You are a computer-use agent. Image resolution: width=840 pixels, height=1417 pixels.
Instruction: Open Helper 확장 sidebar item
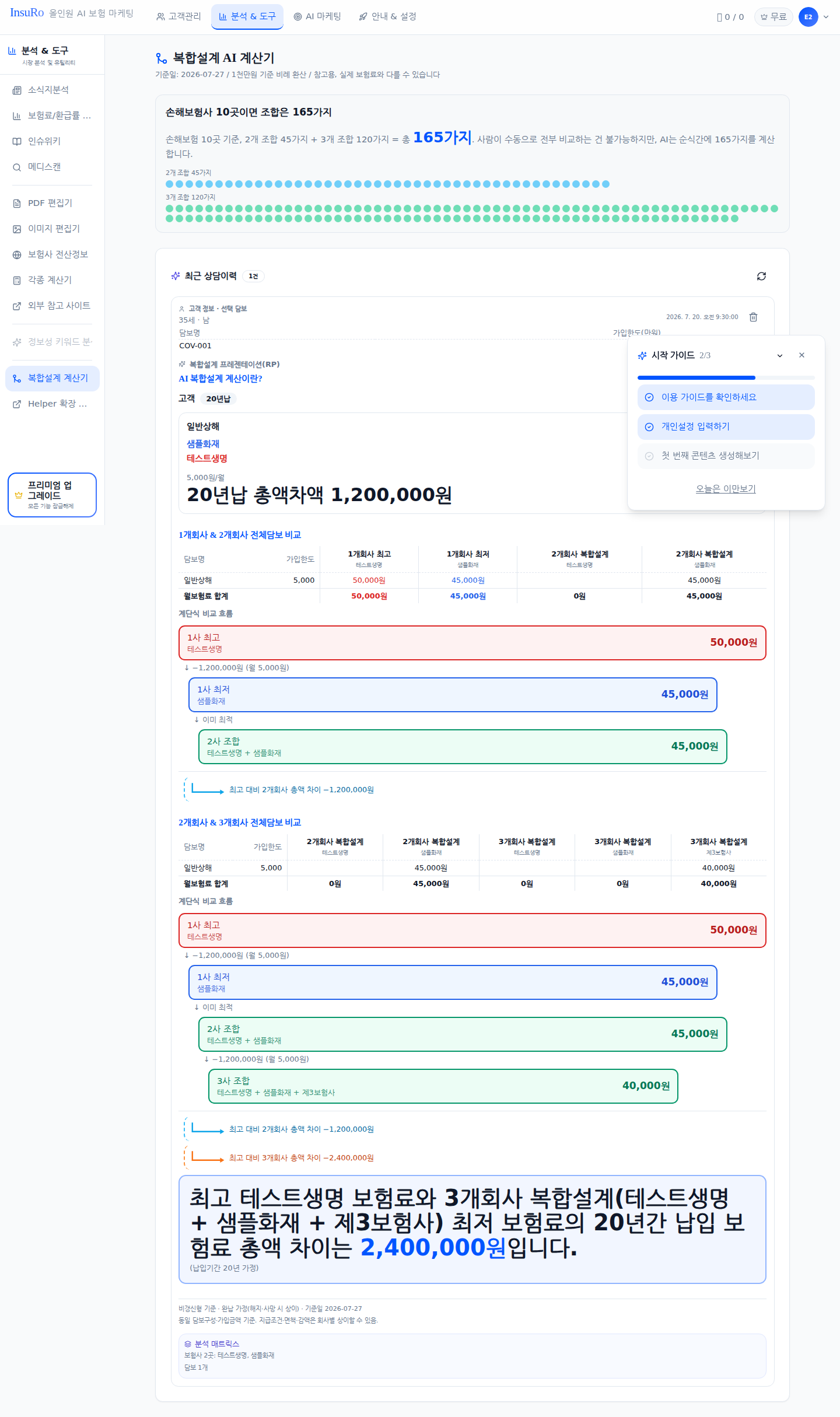coord(52,404)
